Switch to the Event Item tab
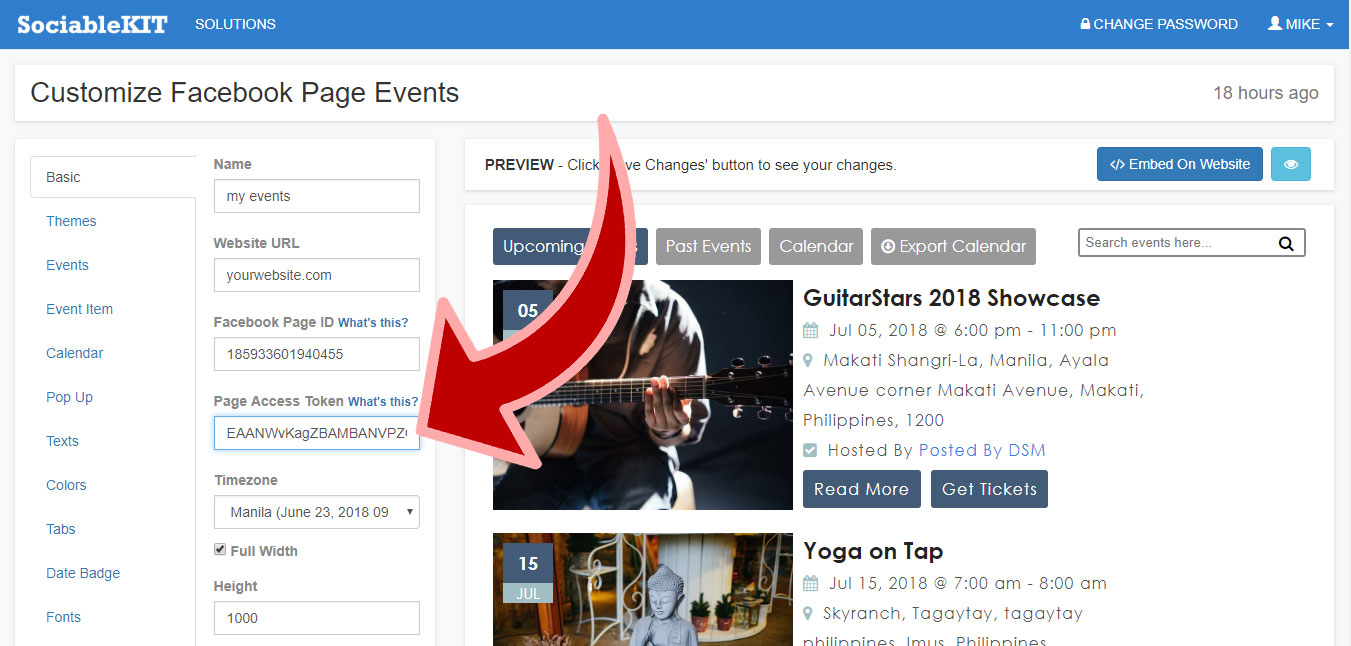1351x646 pixels. 79,309
